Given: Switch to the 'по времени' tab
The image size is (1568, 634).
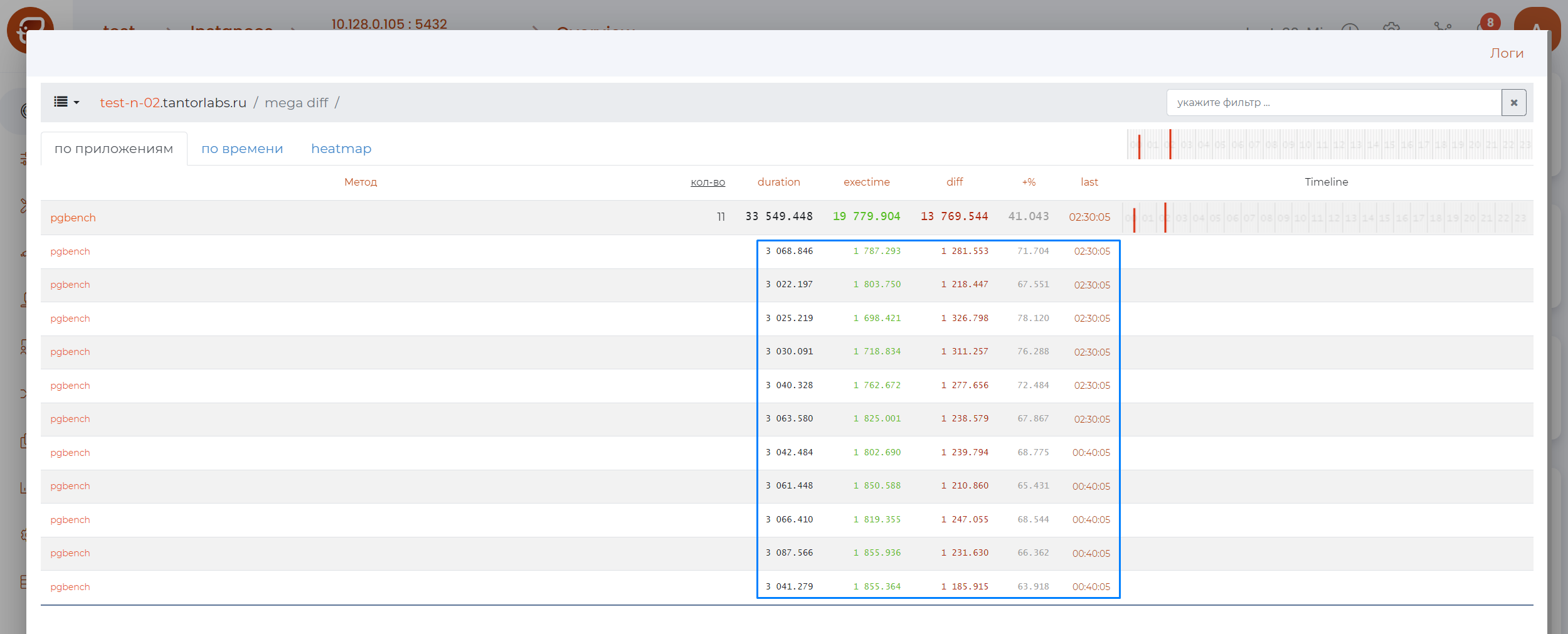Looking at the screenshot, I should click(242, 149).
